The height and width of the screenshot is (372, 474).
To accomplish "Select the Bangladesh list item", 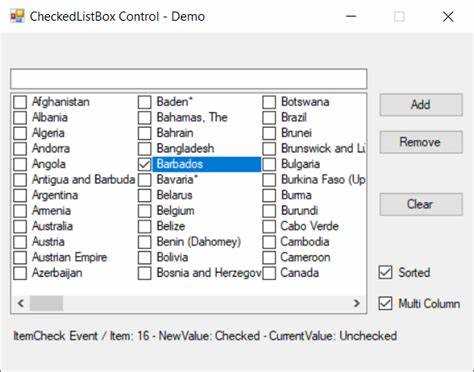I will coord(185,149).
